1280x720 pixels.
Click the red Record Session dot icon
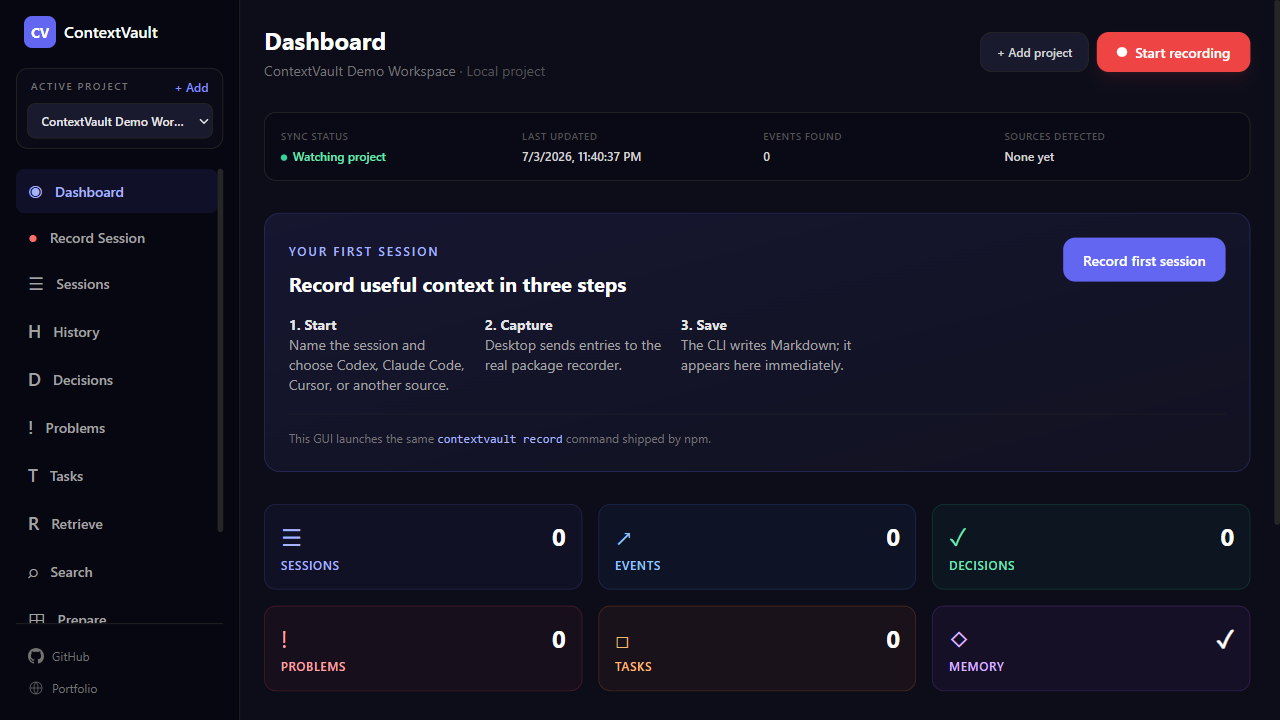tap(32, 238)
